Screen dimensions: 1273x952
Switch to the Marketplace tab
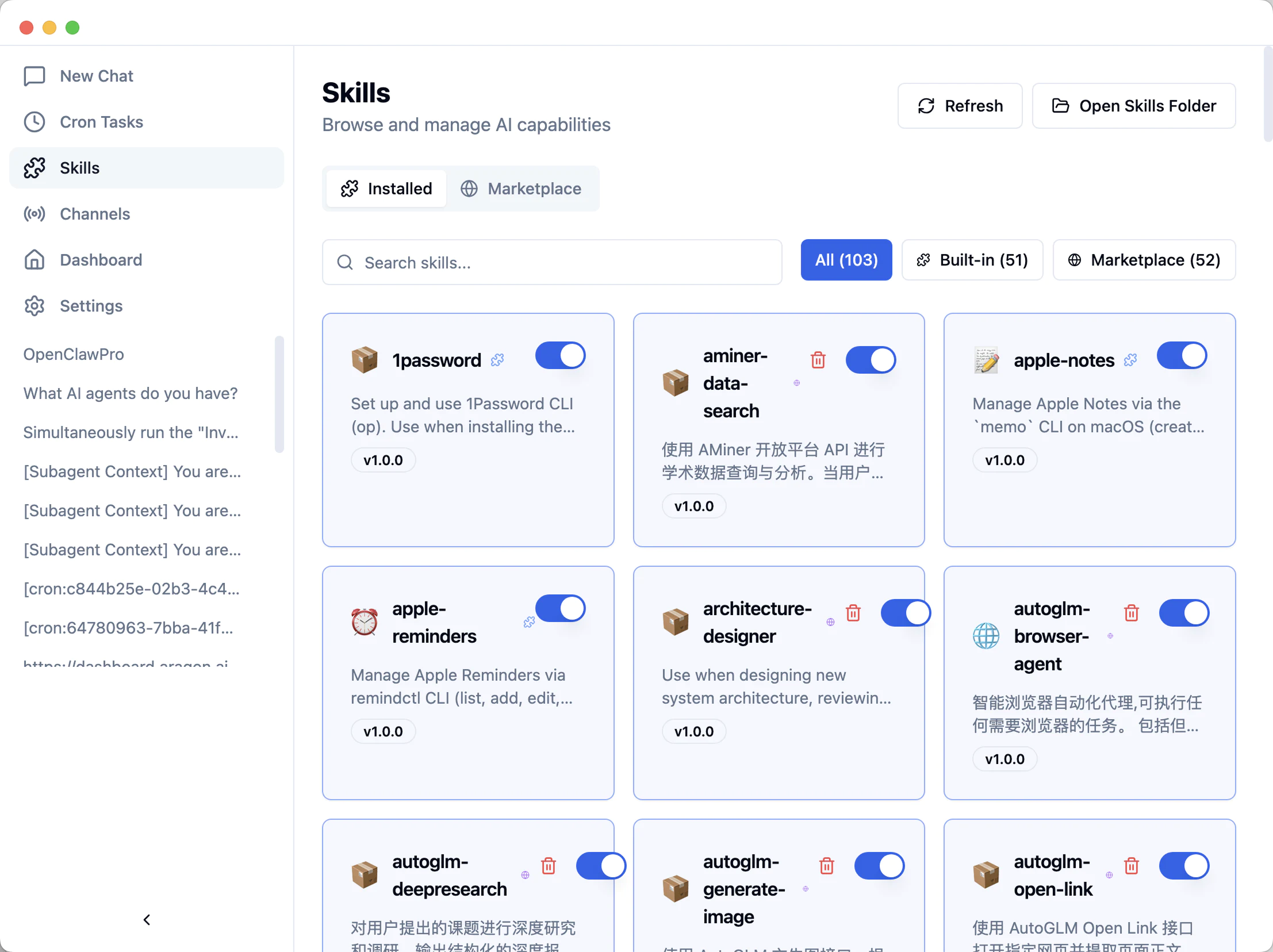523,188
